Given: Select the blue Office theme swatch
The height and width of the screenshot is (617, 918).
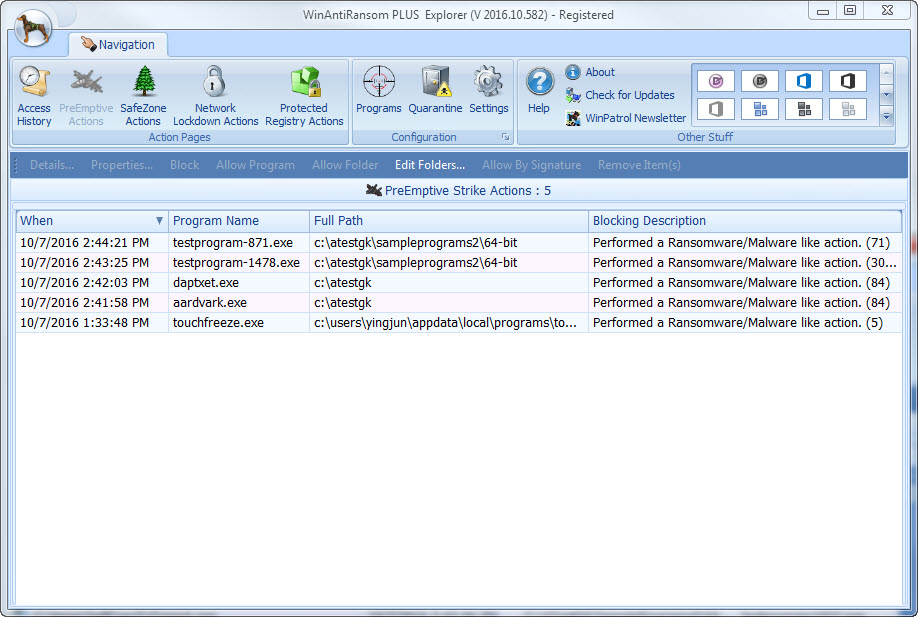Looking at the screenshot, I should (804, 81).
